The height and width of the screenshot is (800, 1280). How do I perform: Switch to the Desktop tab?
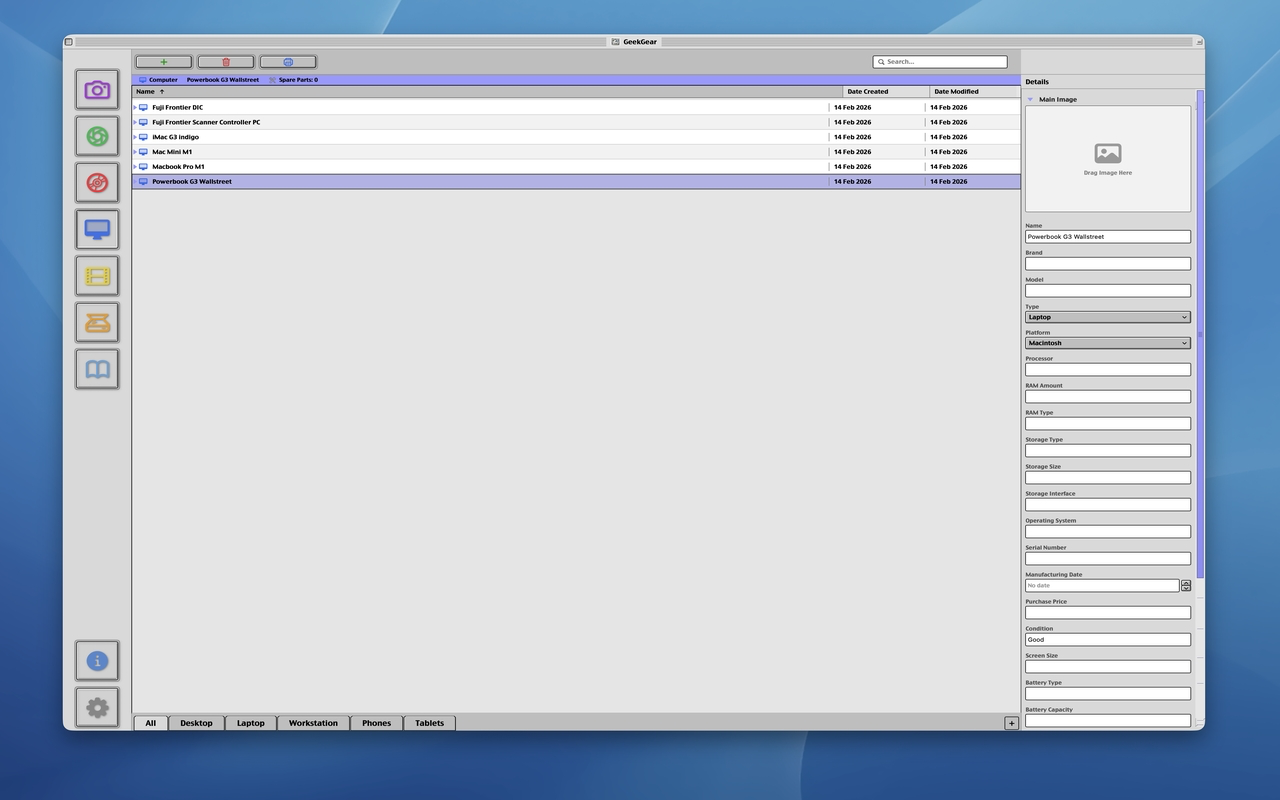pos(196,723)
